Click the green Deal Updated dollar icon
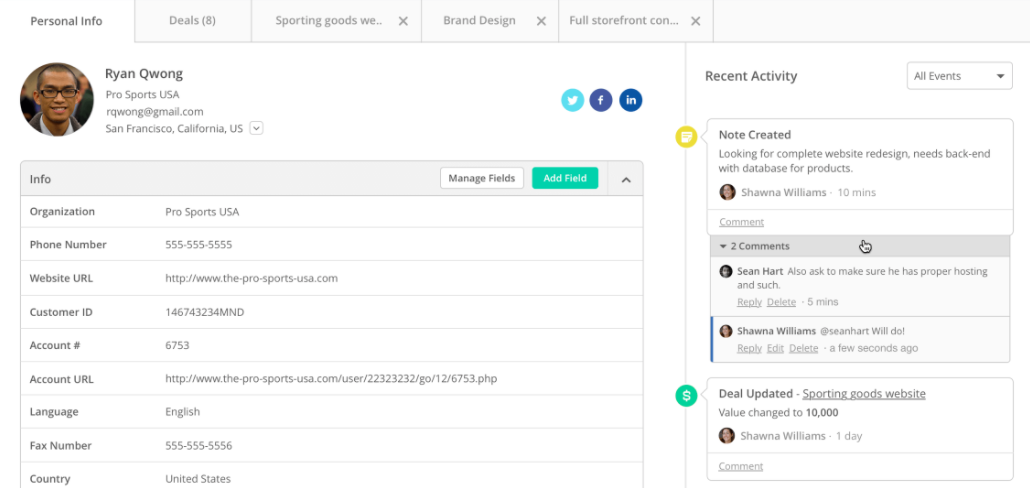Image resolution: width=1030 pixels, height=488 pixels. pos(686,396)
